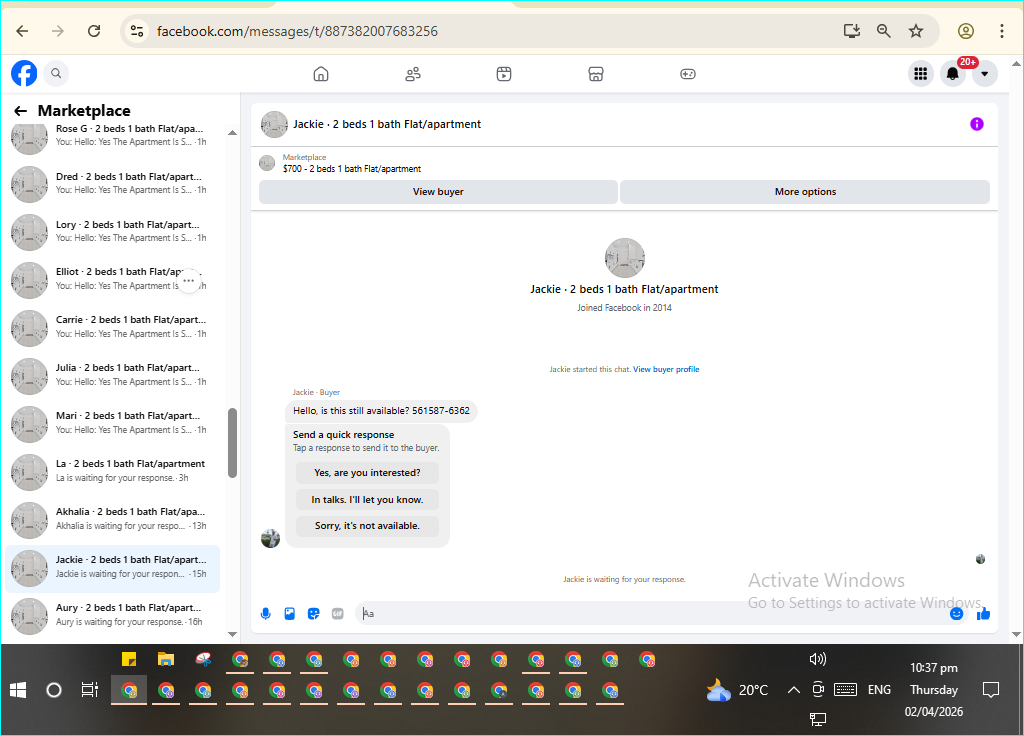Open the Marketplace storefront tab icon
Viewport: 1024px width, 736px height.
coord(596,74)
